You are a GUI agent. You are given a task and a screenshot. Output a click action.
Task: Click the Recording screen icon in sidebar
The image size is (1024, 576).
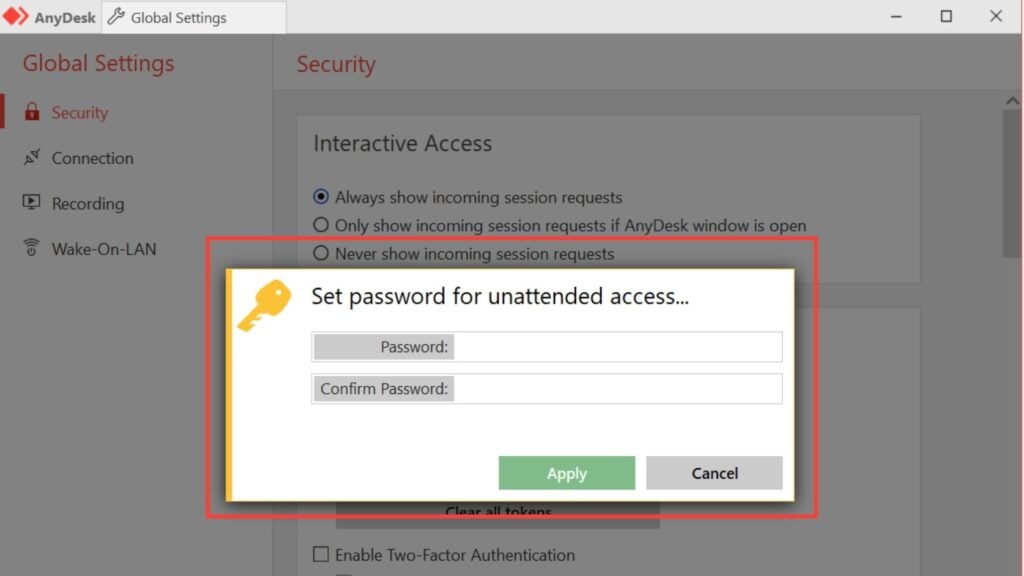(x=31, y=202)
